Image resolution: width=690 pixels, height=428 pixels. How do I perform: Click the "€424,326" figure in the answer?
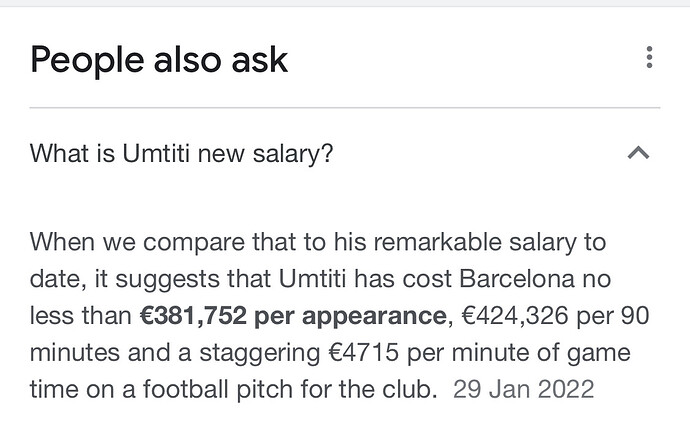512,316
